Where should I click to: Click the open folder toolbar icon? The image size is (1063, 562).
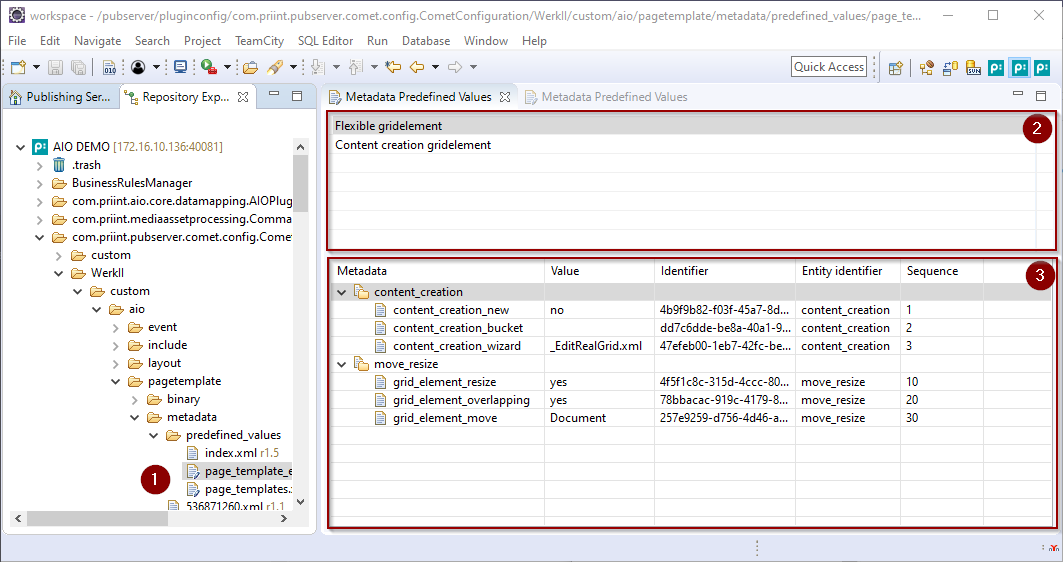coord(250,67)
